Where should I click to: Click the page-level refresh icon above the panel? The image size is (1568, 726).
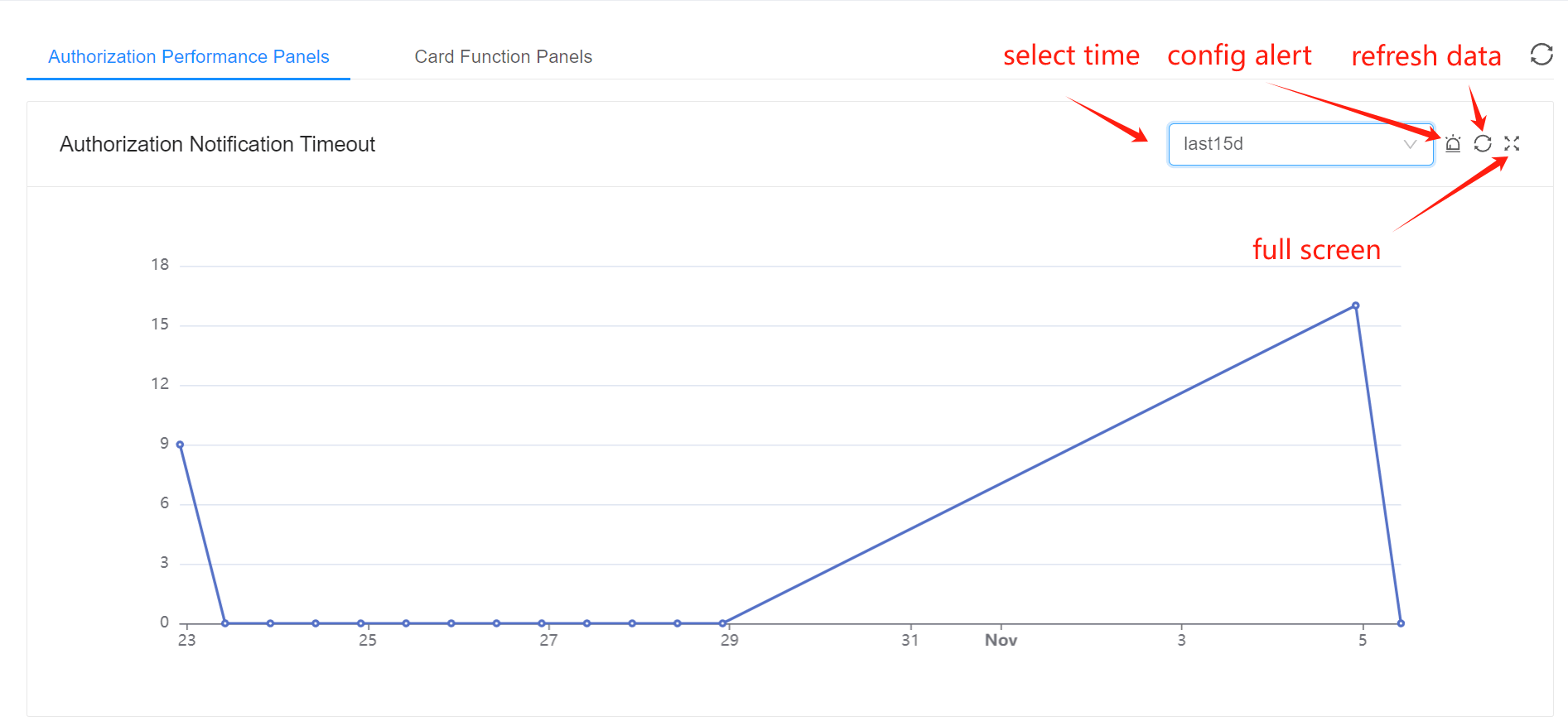1541,55
